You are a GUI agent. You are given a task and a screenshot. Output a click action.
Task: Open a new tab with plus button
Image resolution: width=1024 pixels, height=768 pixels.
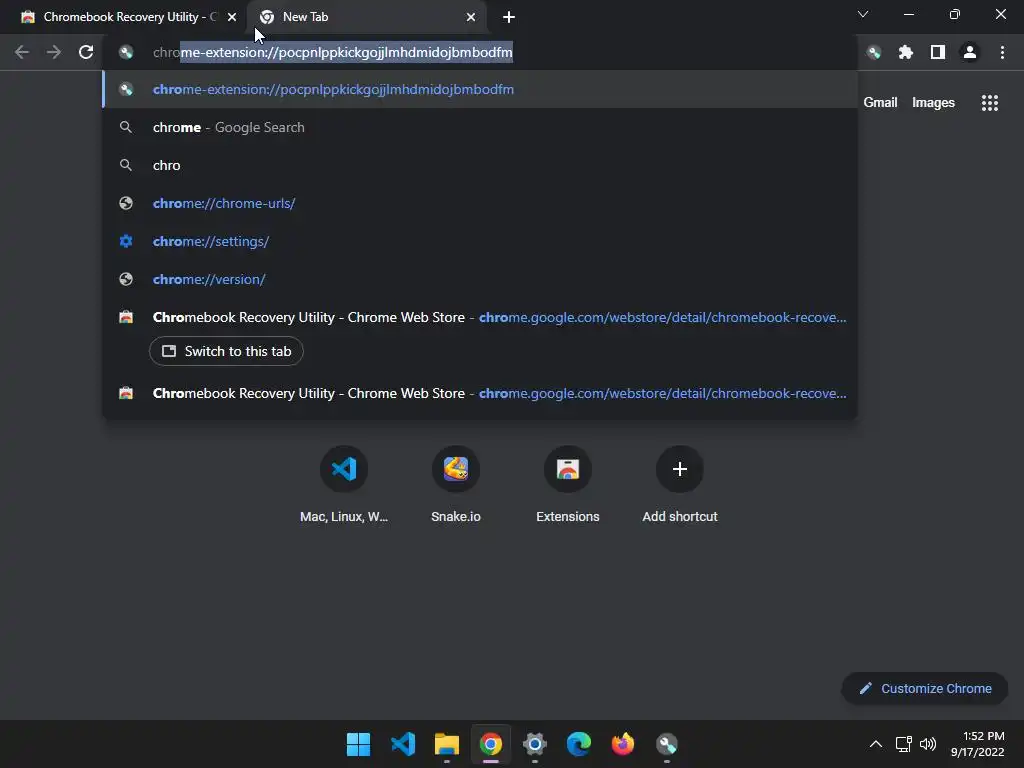[x=509, y=17]
